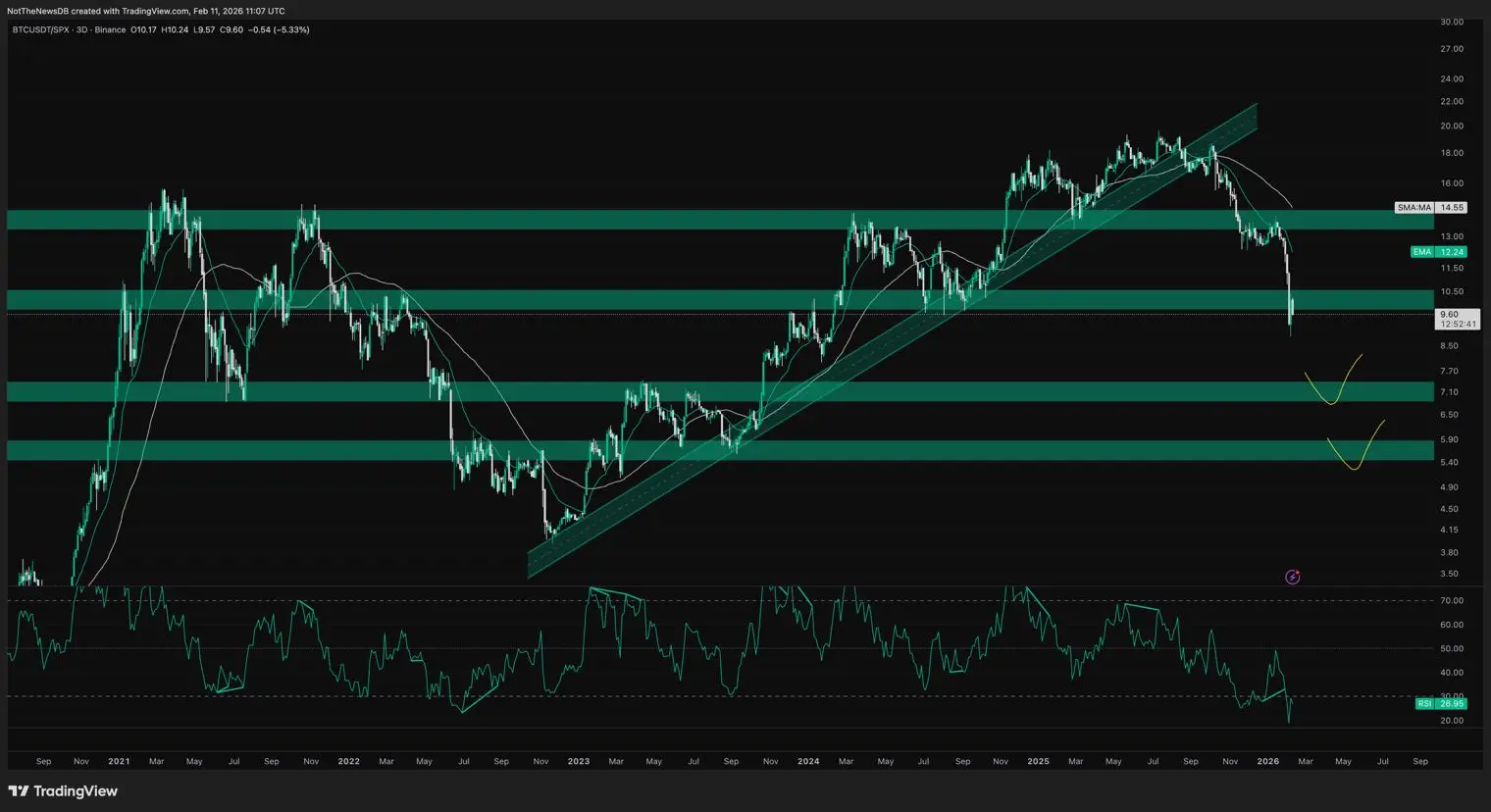1491x812 pixels.
Task: Click the 7.70 price scale label
Action: pos(1449,371)
